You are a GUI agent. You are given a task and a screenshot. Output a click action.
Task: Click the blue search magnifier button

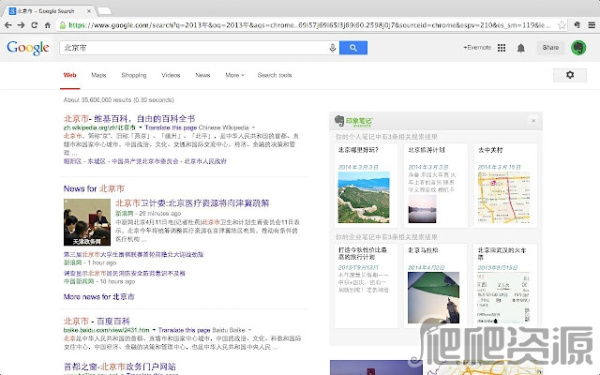coord(353,48)
